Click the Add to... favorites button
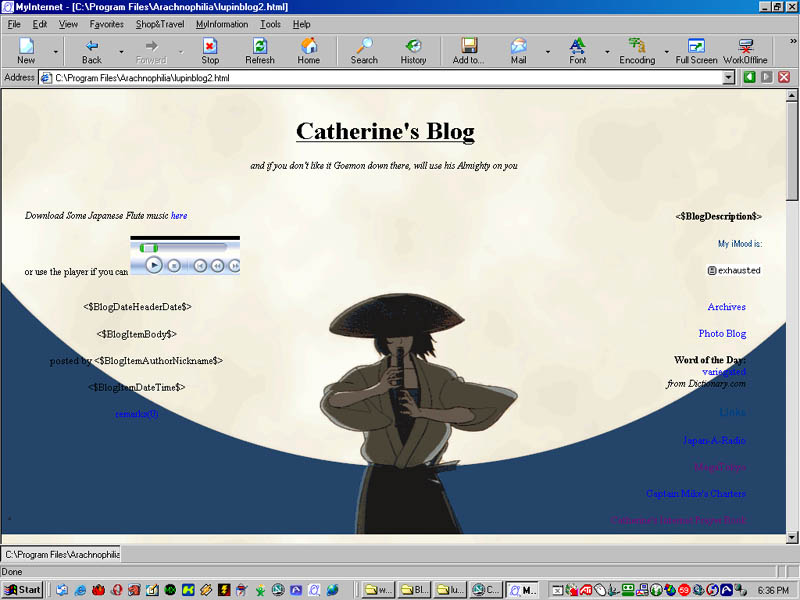Viewport: 800px width, 600px height. pos(468,51)
